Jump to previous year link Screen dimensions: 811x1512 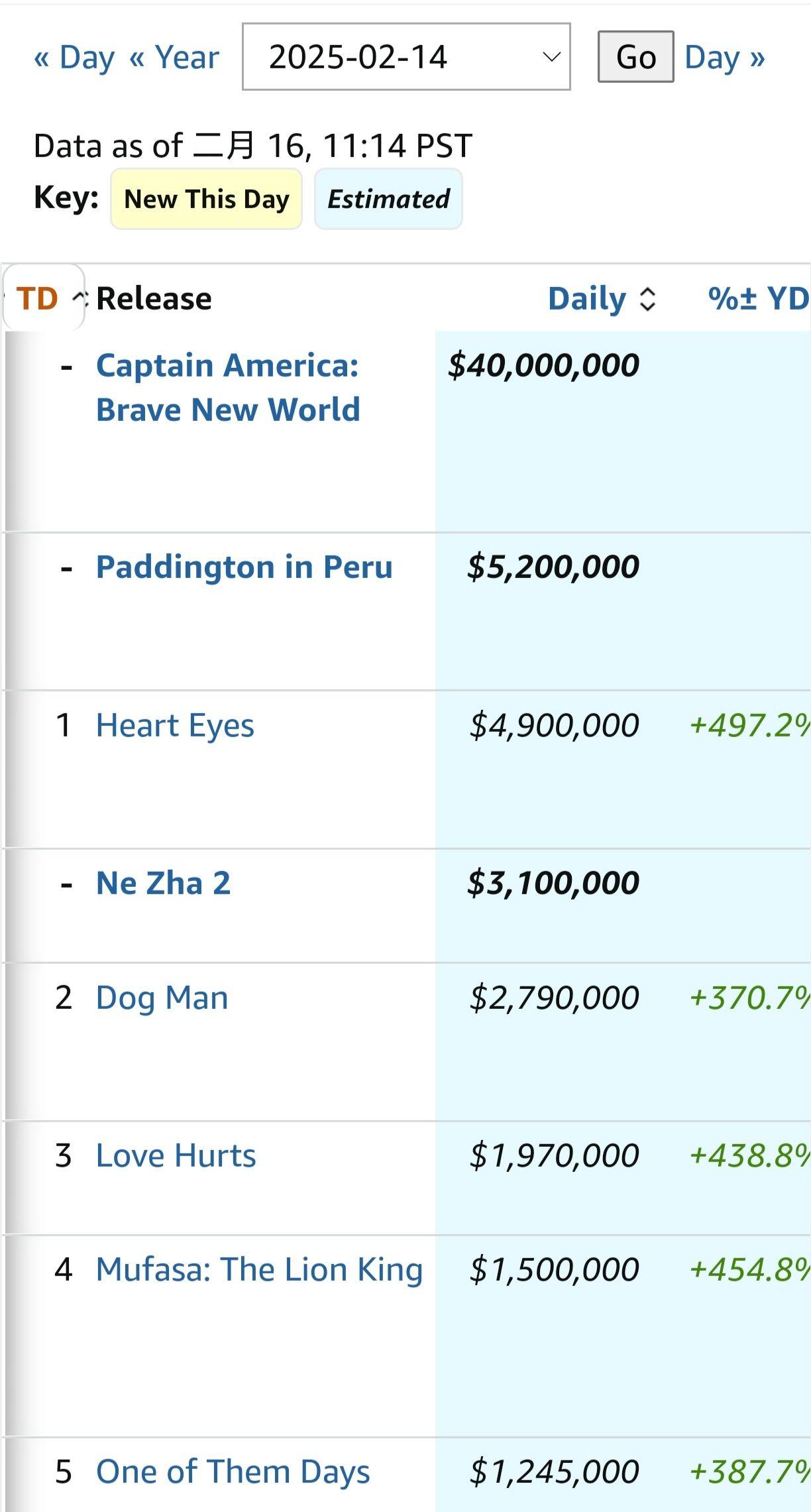click(x=174, y=57)
